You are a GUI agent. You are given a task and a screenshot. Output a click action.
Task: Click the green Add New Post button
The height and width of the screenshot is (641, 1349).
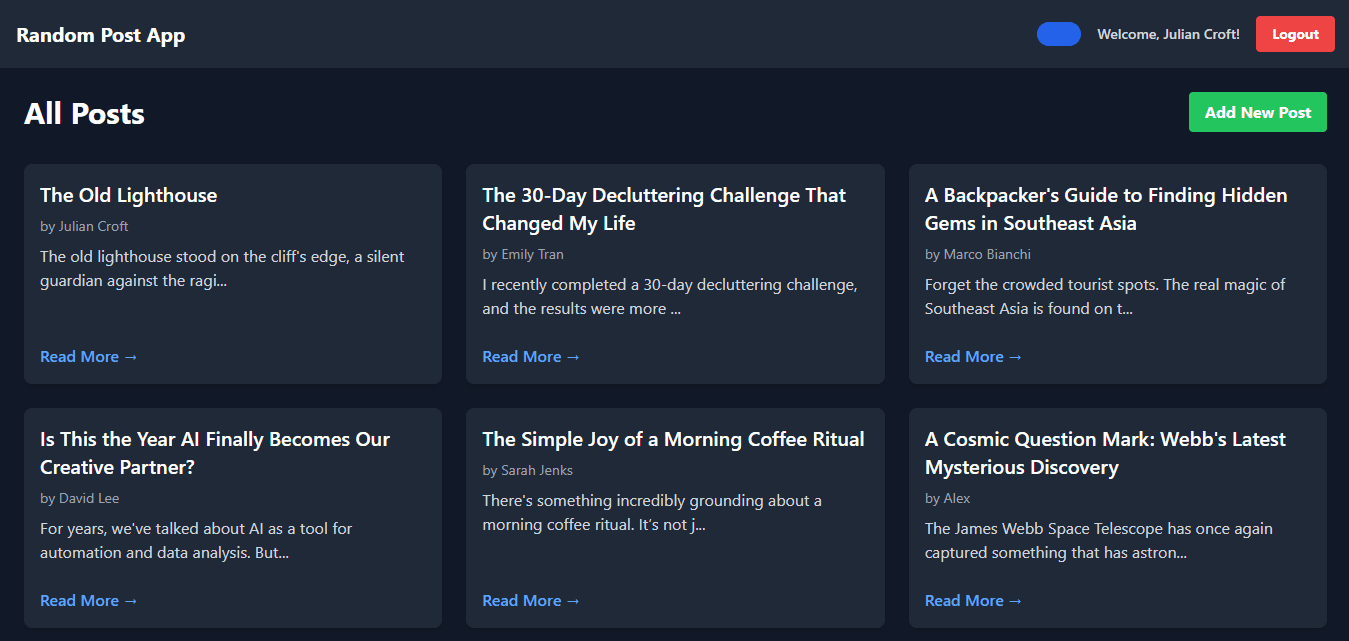click(x=1257, y=112)
